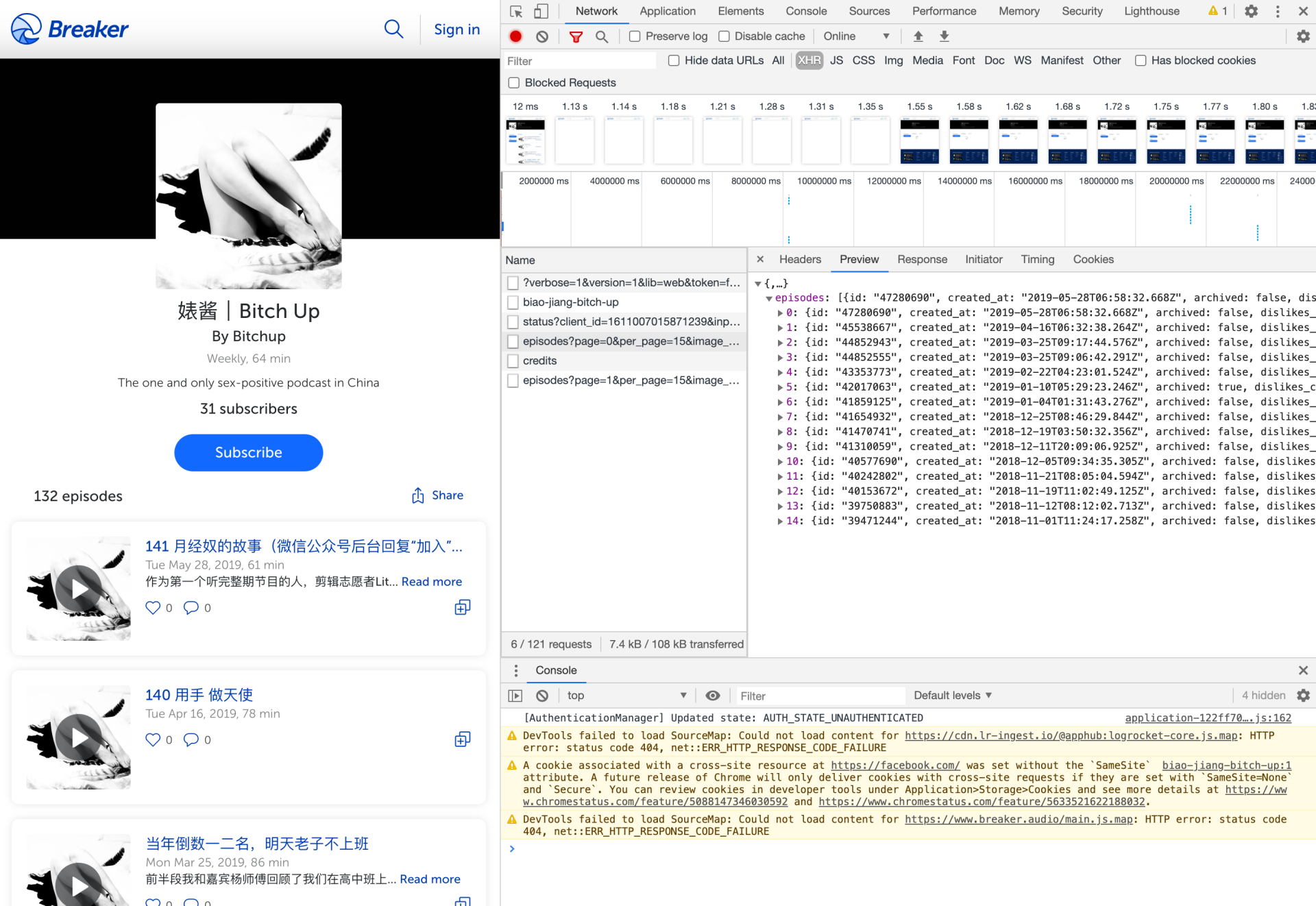Click the warnings count indicator
Viewport: 1316px width, 906px height.
coord(1218,11)
